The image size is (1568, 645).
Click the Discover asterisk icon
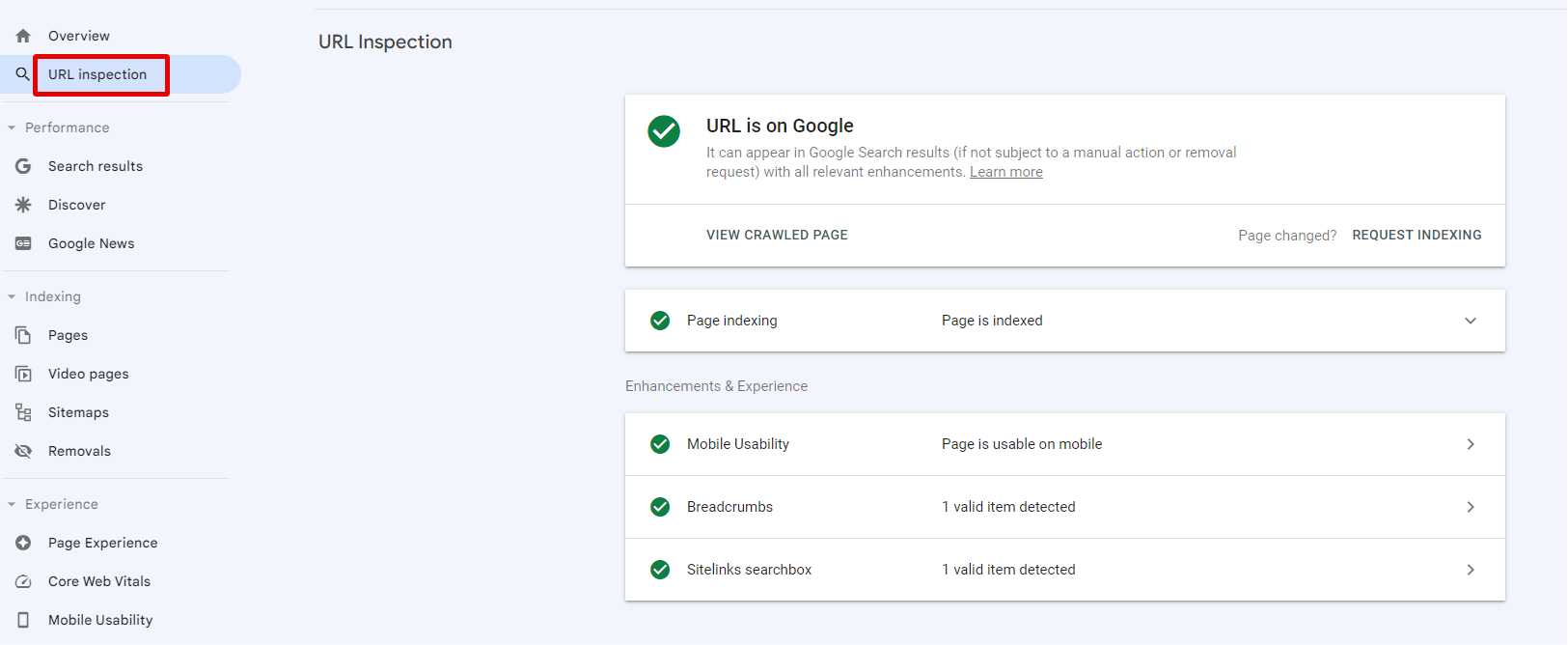click(23, 205)
